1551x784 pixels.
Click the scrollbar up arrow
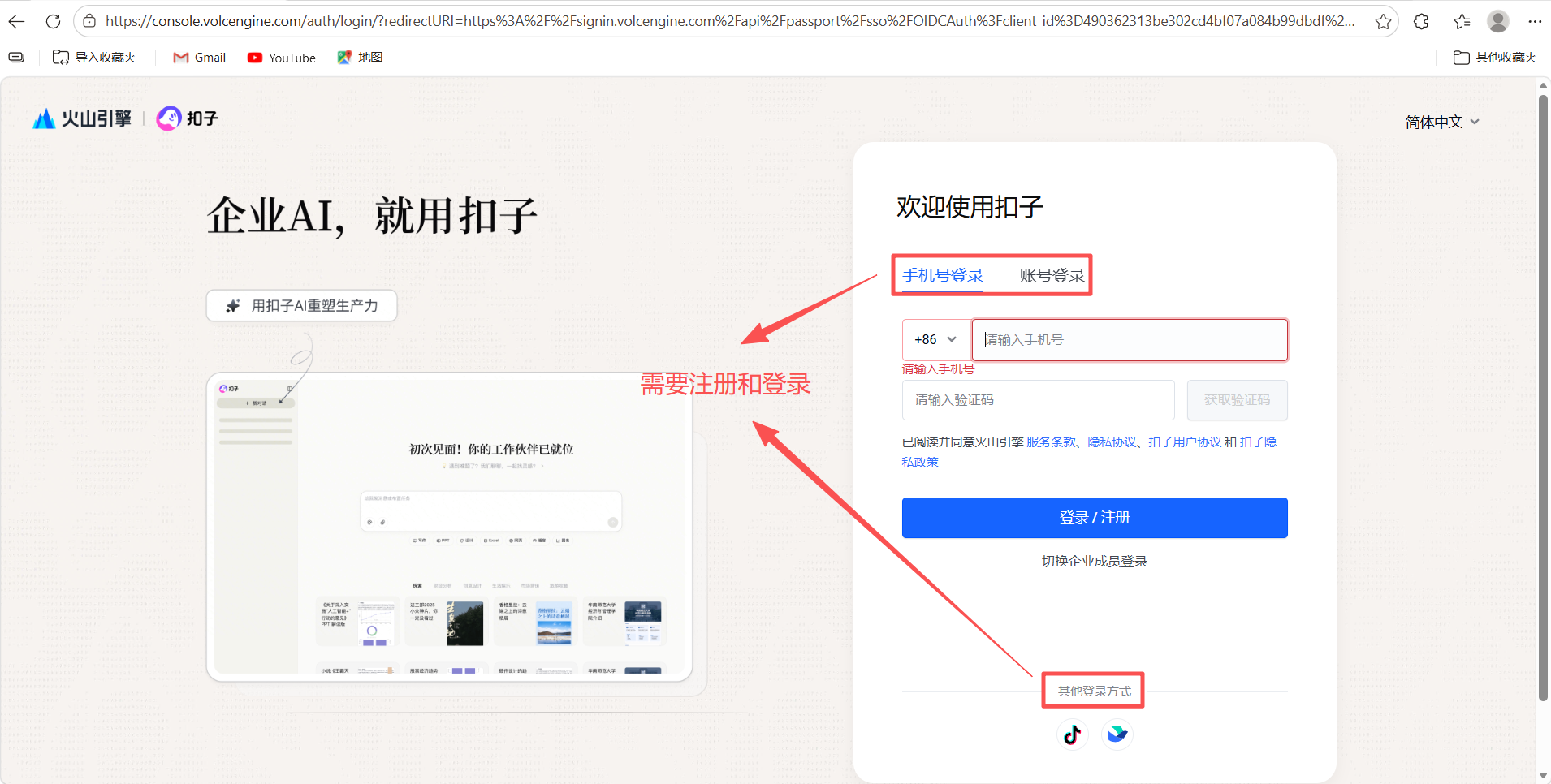coord(1543,84)
